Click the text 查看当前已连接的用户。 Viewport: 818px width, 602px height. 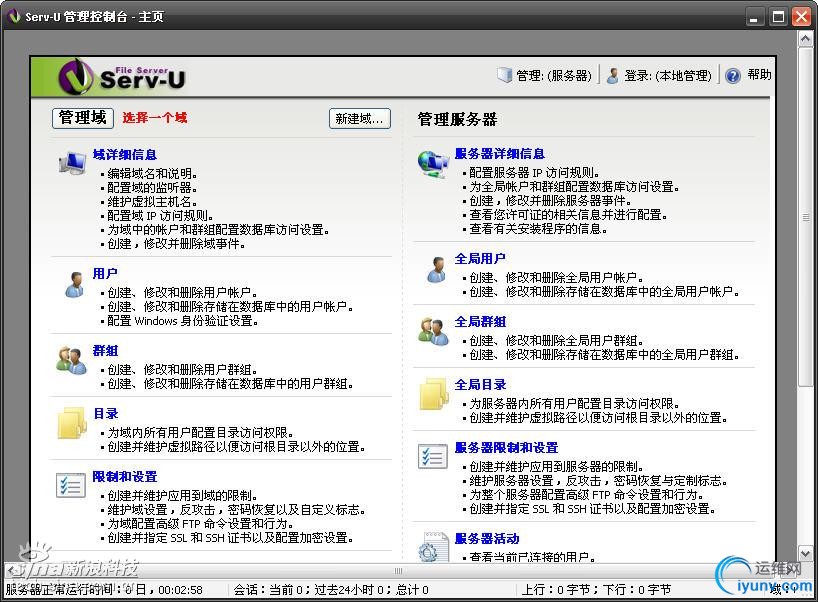pyautogui.click(x=532, y=557)
